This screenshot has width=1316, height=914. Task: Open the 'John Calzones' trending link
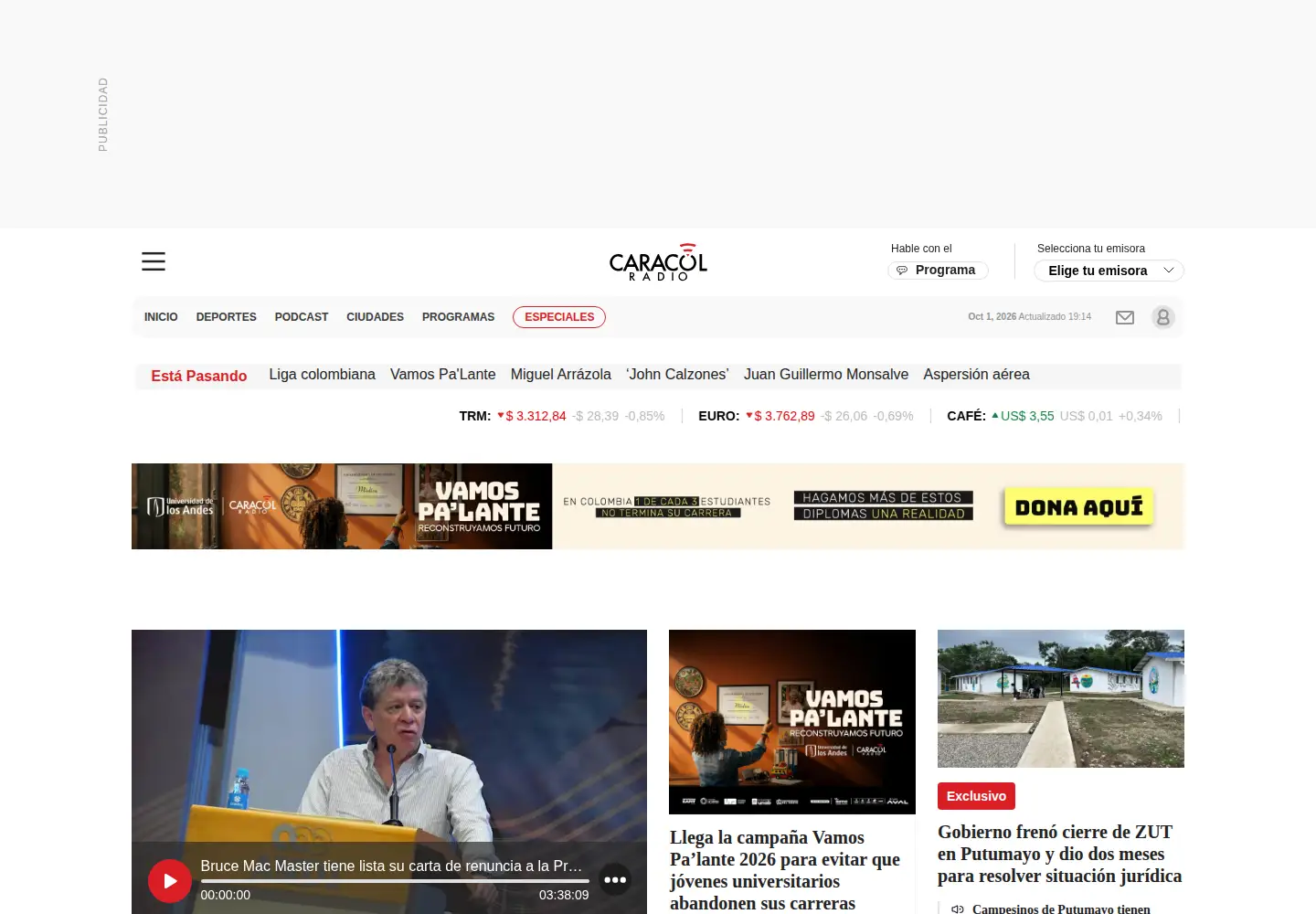click(x=677, y=375)
